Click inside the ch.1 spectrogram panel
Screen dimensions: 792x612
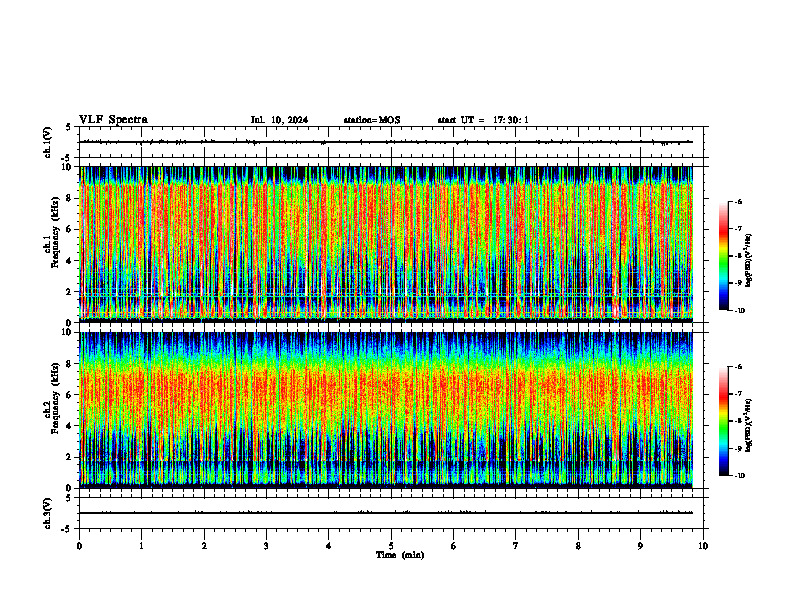[385, 244]
